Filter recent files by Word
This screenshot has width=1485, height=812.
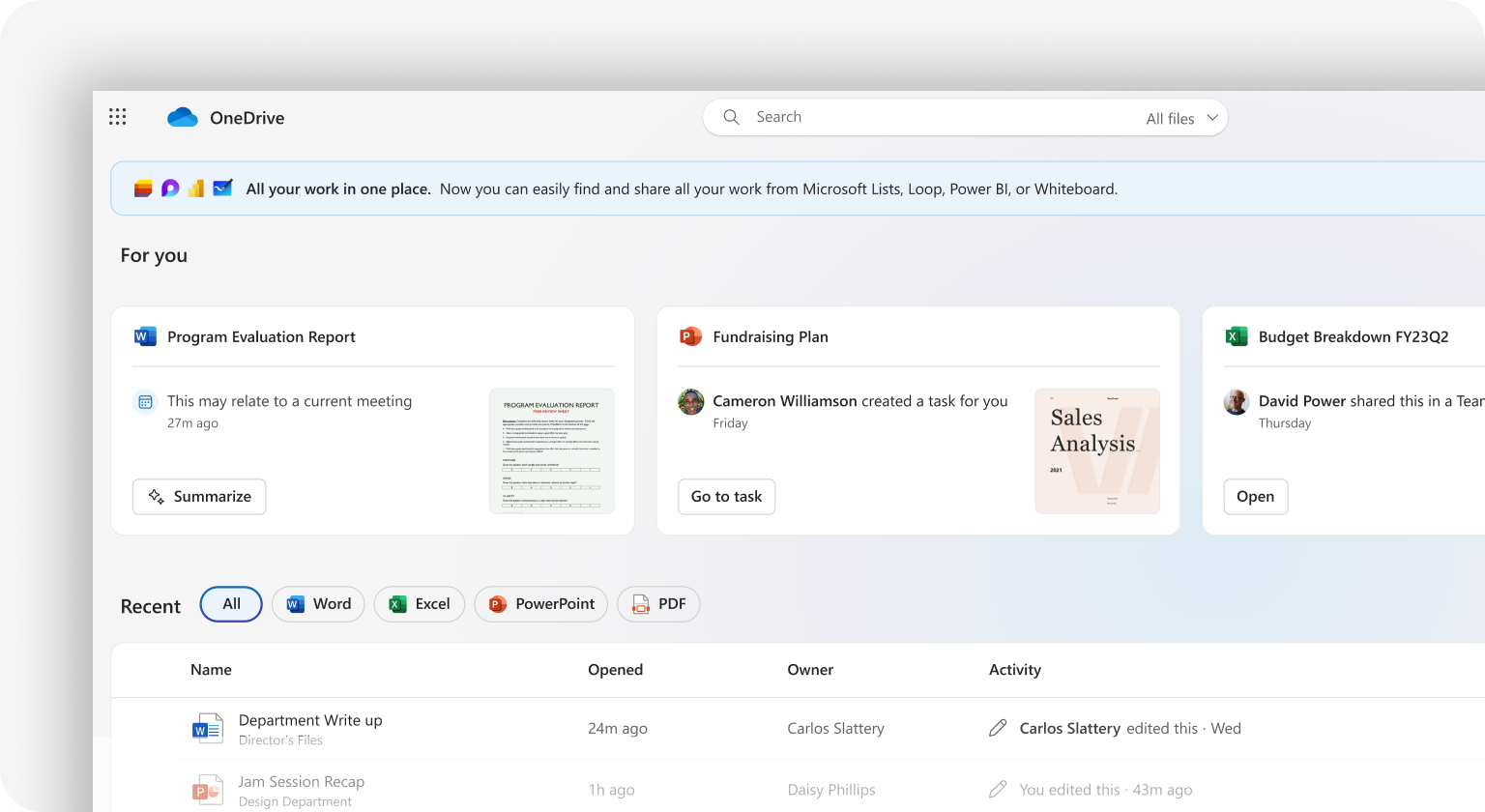(318, 604)
